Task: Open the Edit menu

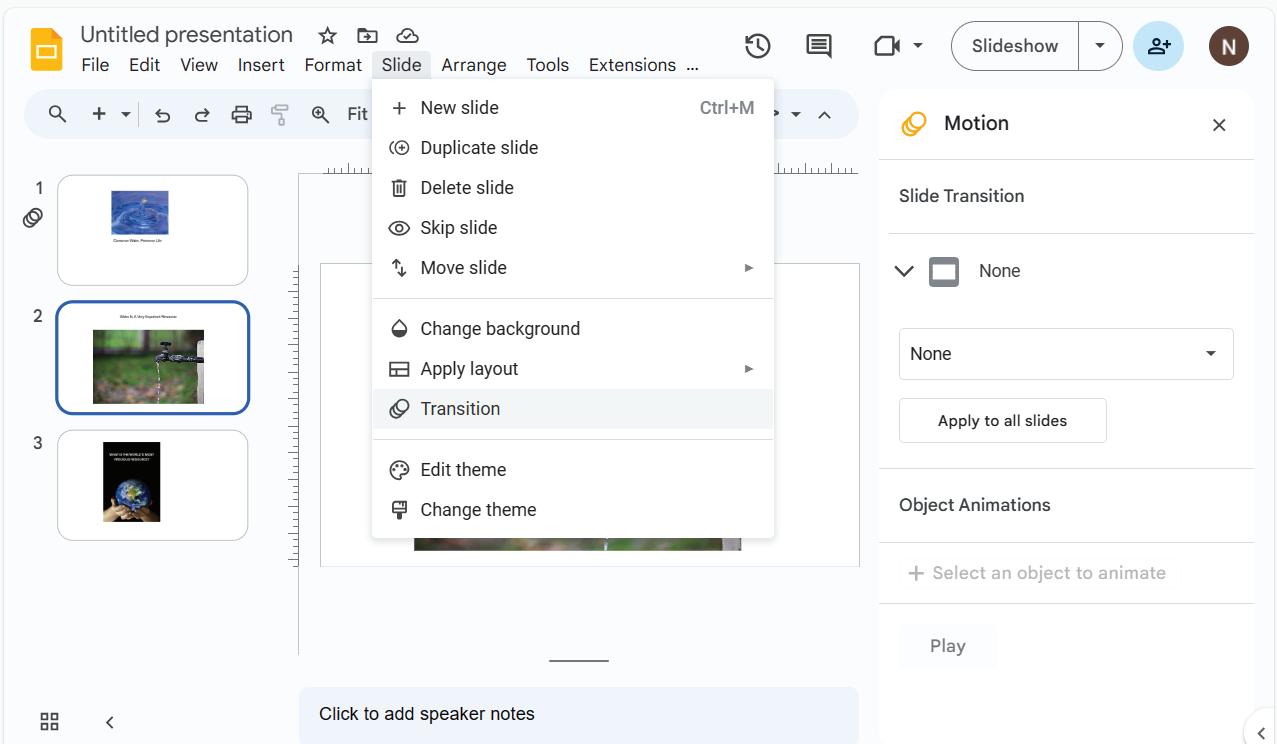Action: (144, 65)
